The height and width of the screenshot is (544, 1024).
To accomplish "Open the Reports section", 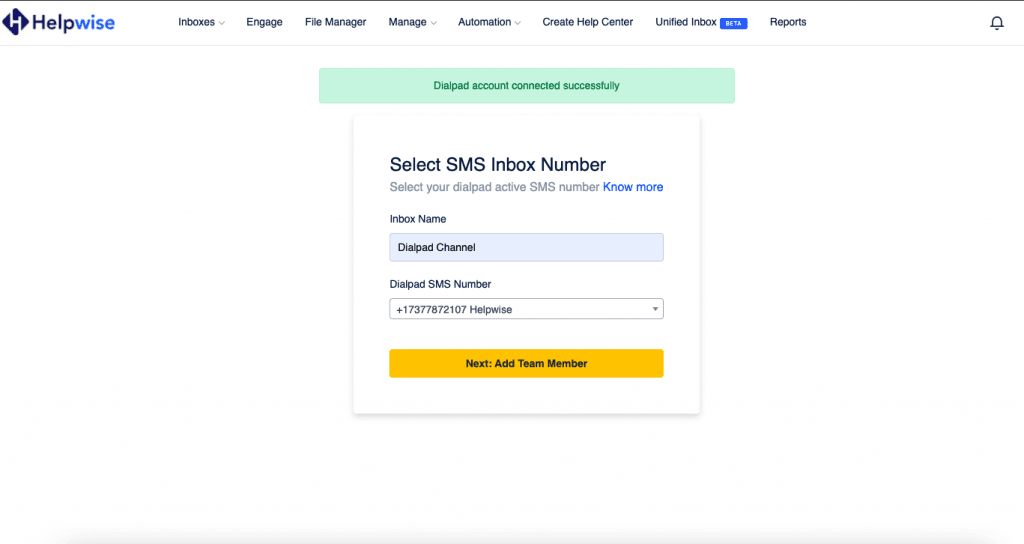I will pos(788,22).
